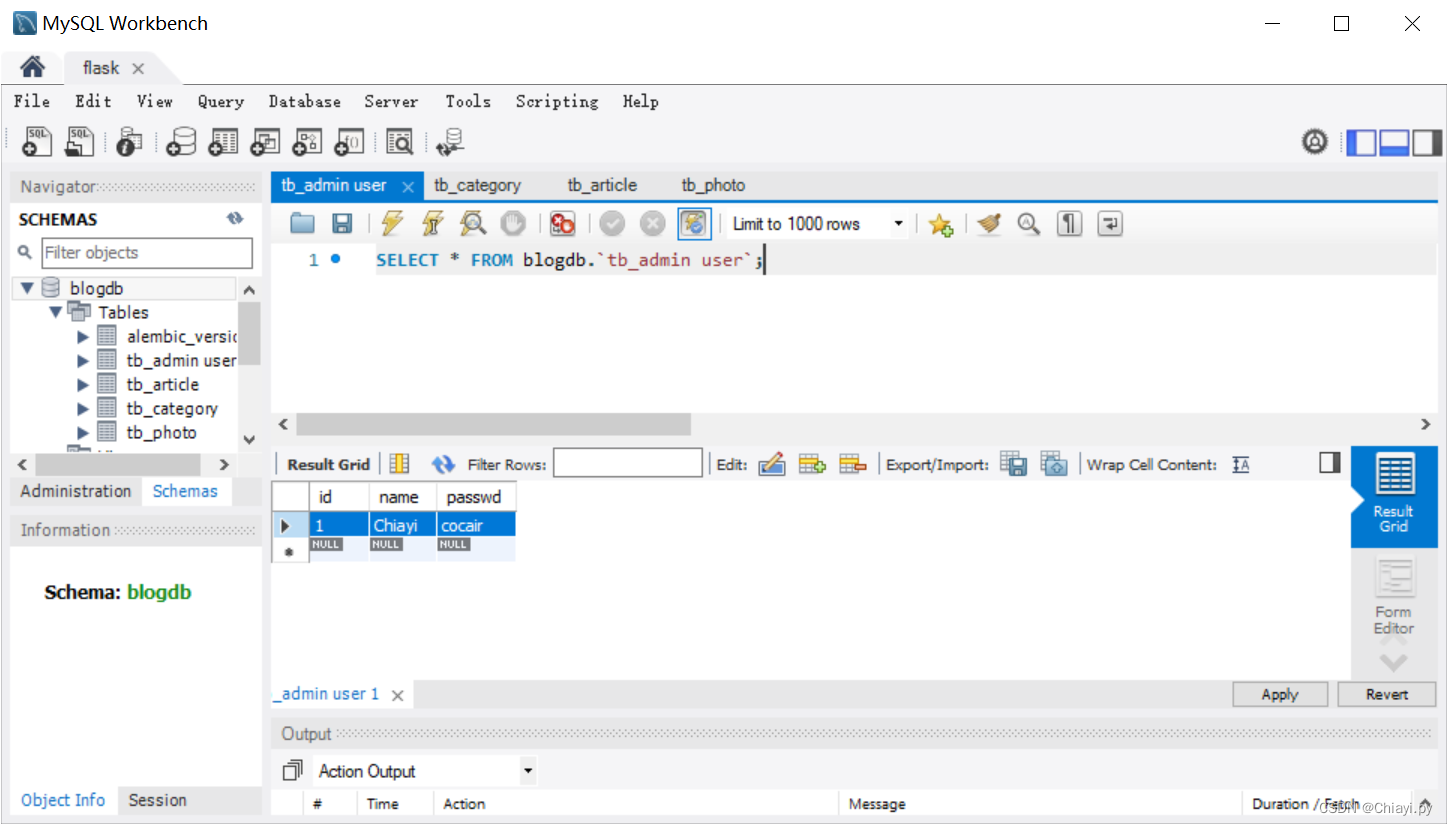Screen dimensions: 1448x825
Task: Import records from external file
Action: tap(1054, 464)
